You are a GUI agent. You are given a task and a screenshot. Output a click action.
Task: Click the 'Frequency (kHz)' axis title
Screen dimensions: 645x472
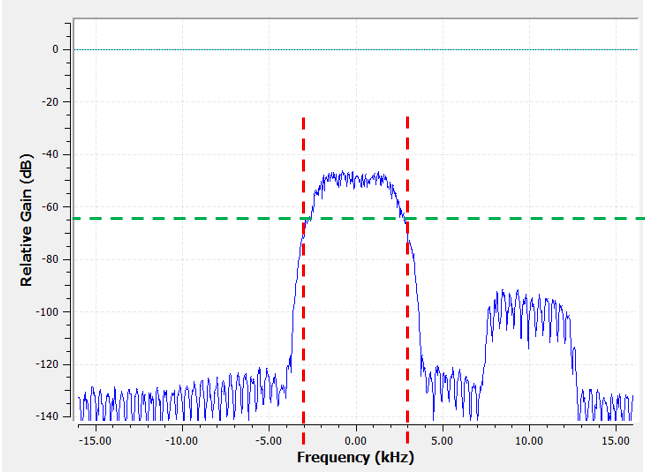pos(354,458)
